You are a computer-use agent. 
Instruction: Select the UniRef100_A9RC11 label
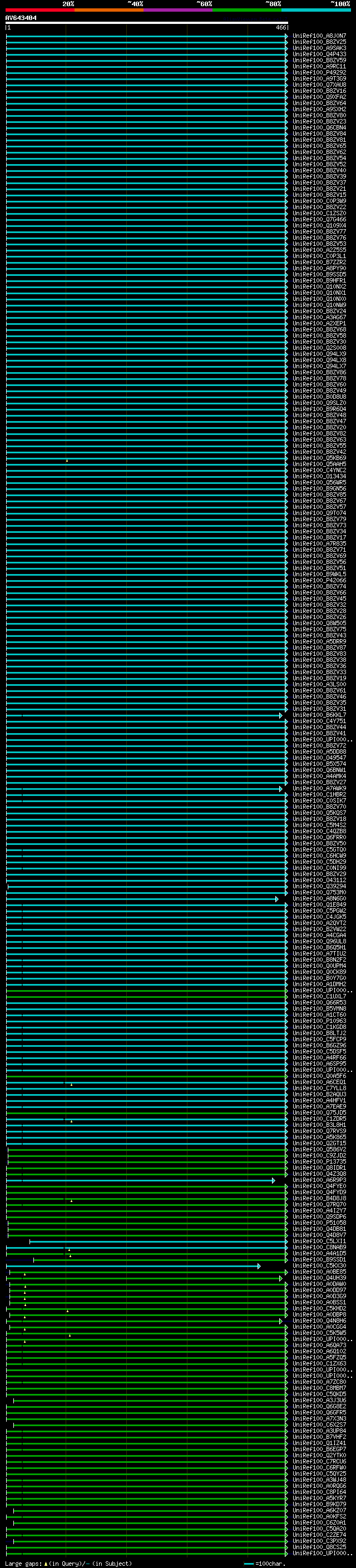pyautogui.click(x=319, y=66)
